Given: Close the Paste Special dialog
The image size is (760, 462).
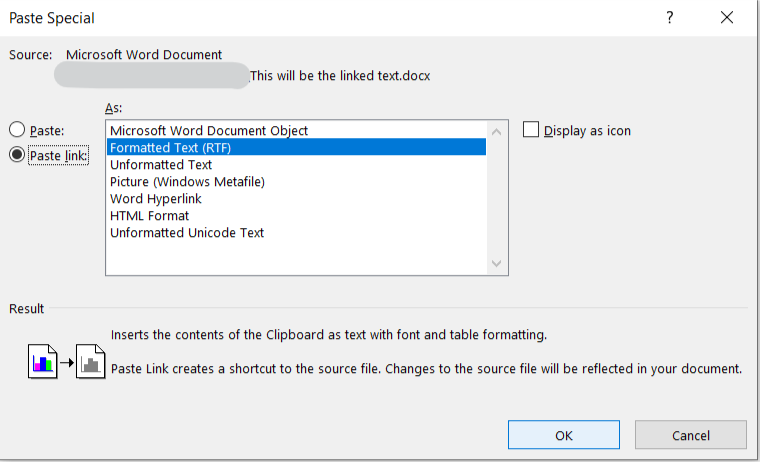Looking at the screenshot, I should pos(726,18).
